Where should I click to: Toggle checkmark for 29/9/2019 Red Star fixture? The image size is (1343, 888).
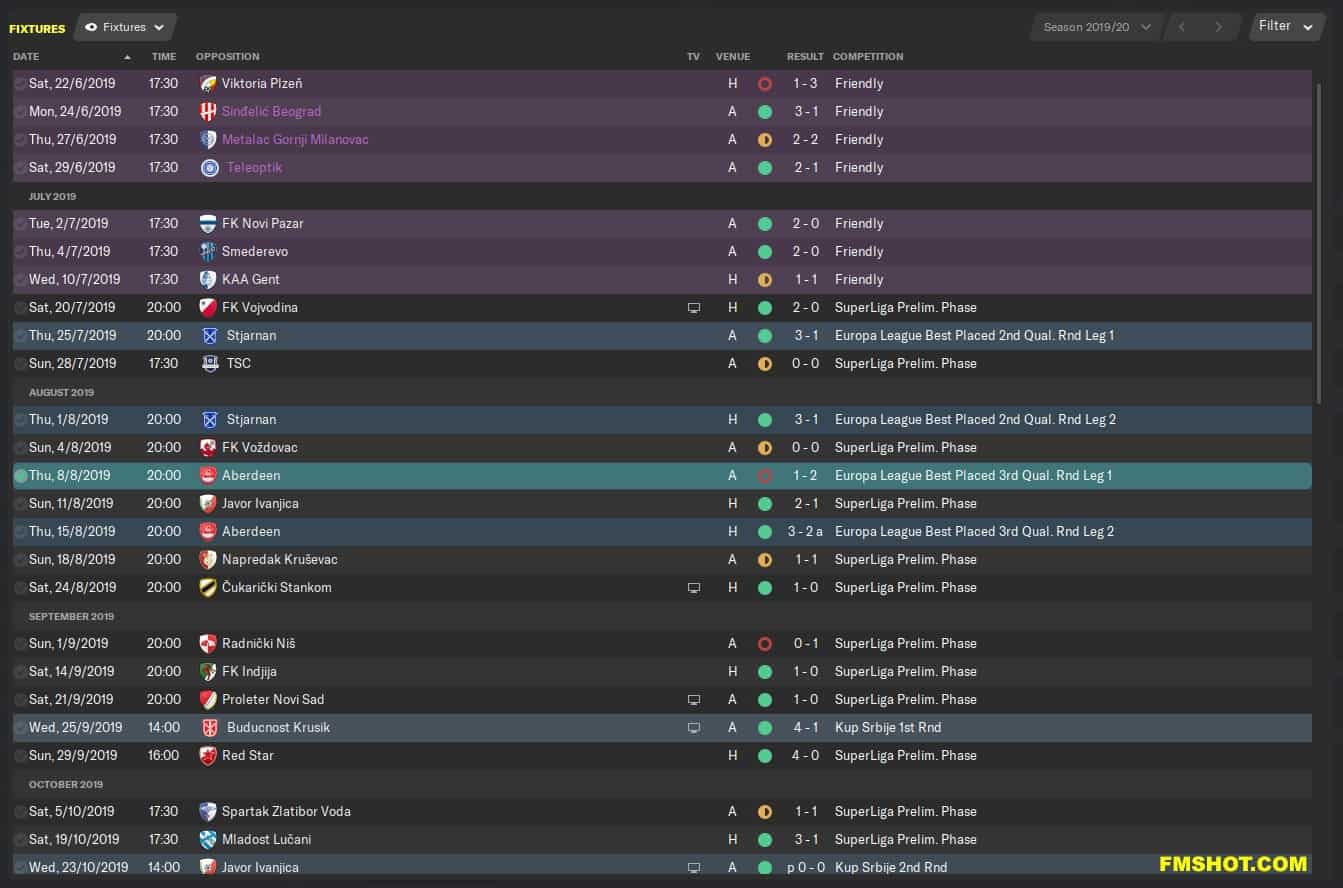(20, 756)
